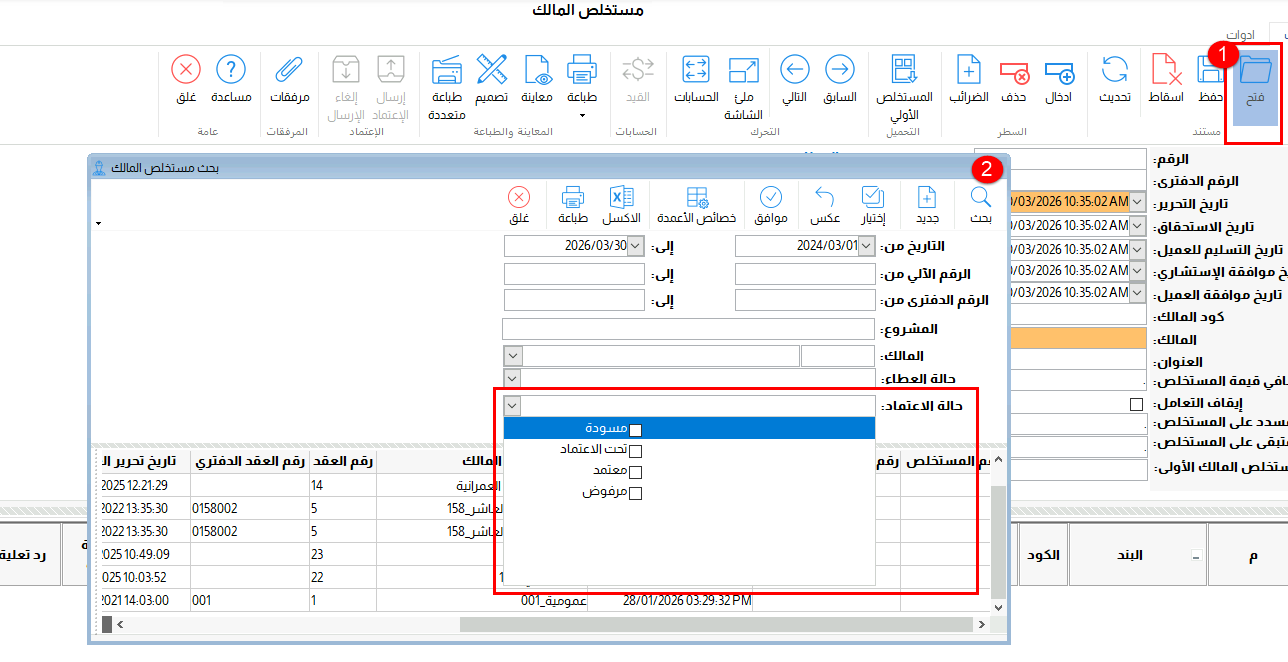1288x662 pixels.
Task: Click the تحديث (Refresh) icon
Action: click(x=1114, y=79)
